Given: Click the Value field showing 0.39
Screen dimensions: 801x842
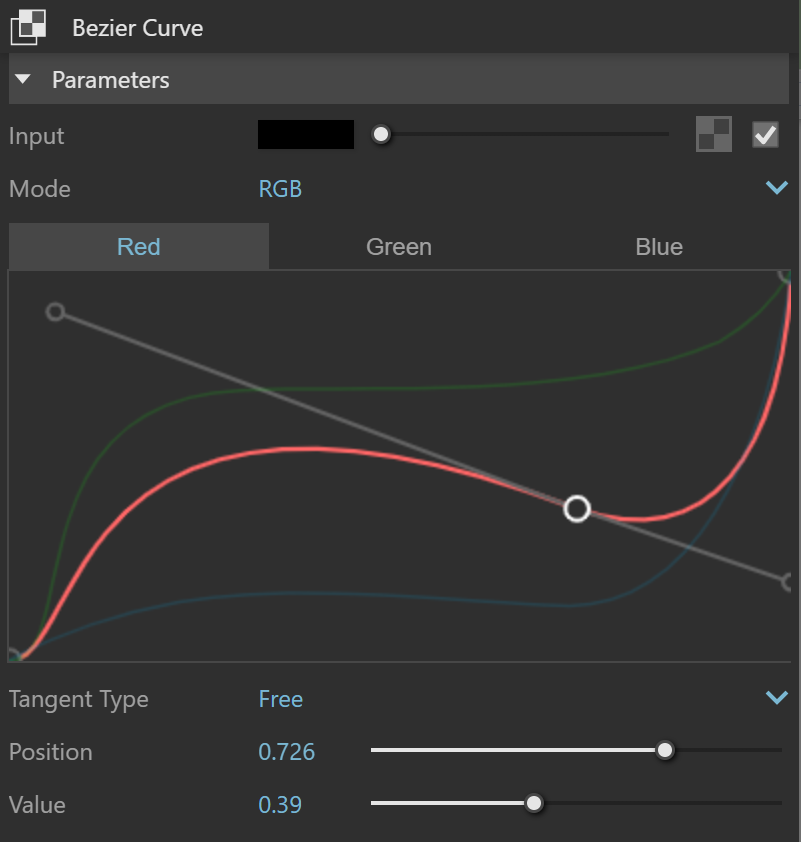Looking at the screenshot, I should [280, 804].
